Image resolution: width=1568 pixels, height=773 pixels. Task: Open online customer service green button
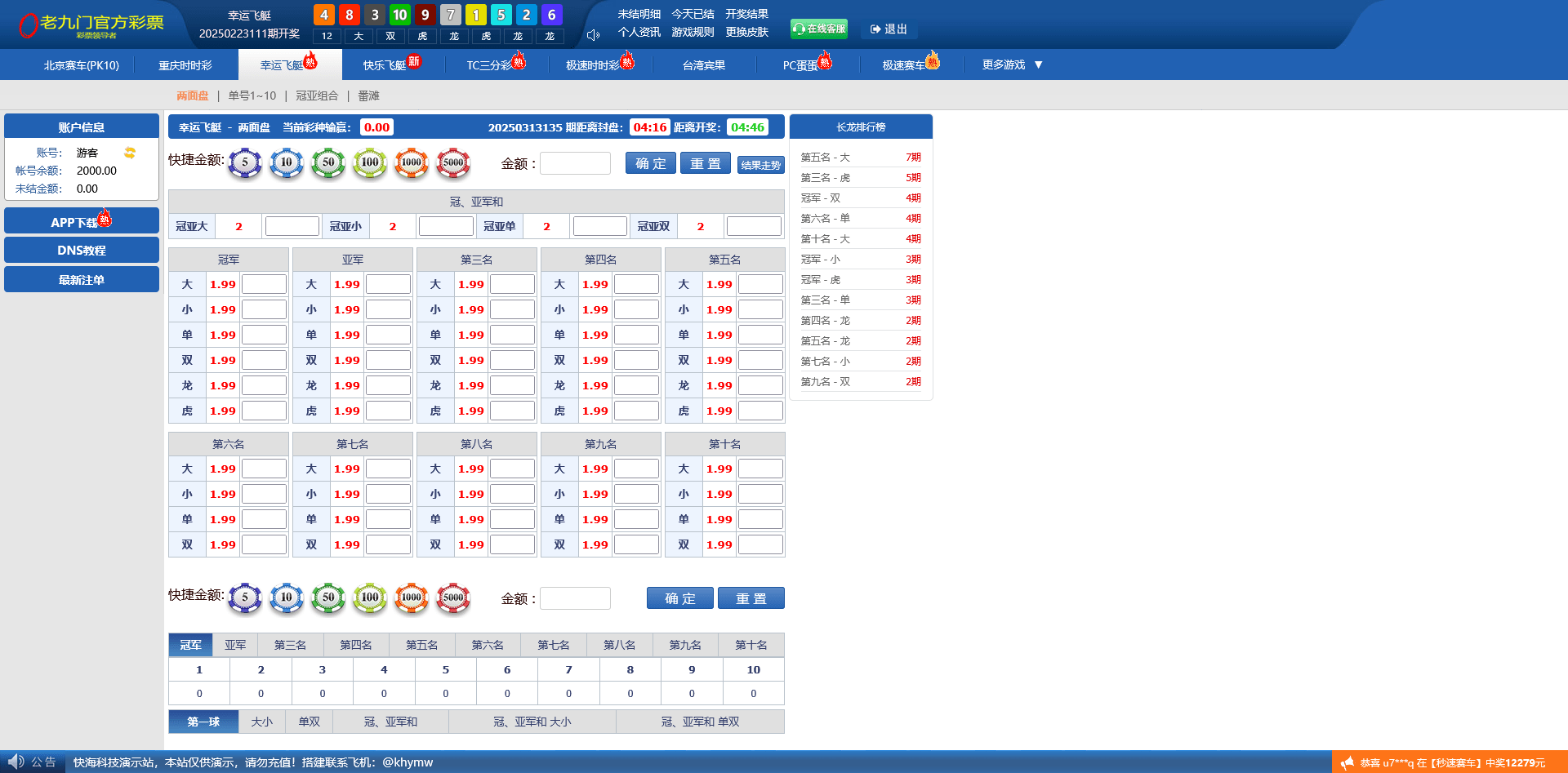point(818,29)
